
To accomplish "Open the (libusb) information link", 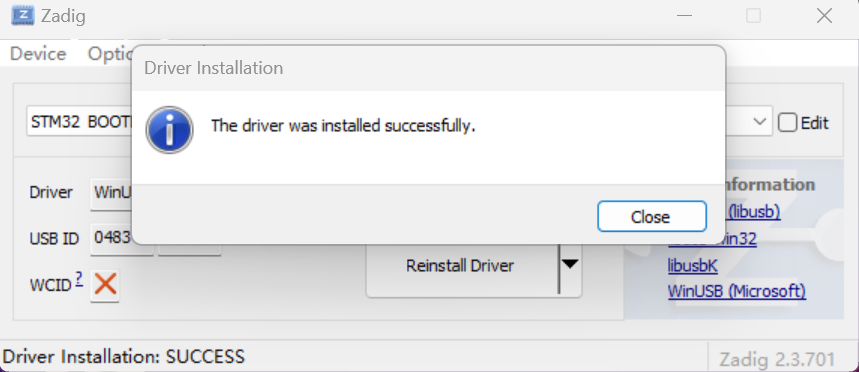I will (x=752, y=211).
